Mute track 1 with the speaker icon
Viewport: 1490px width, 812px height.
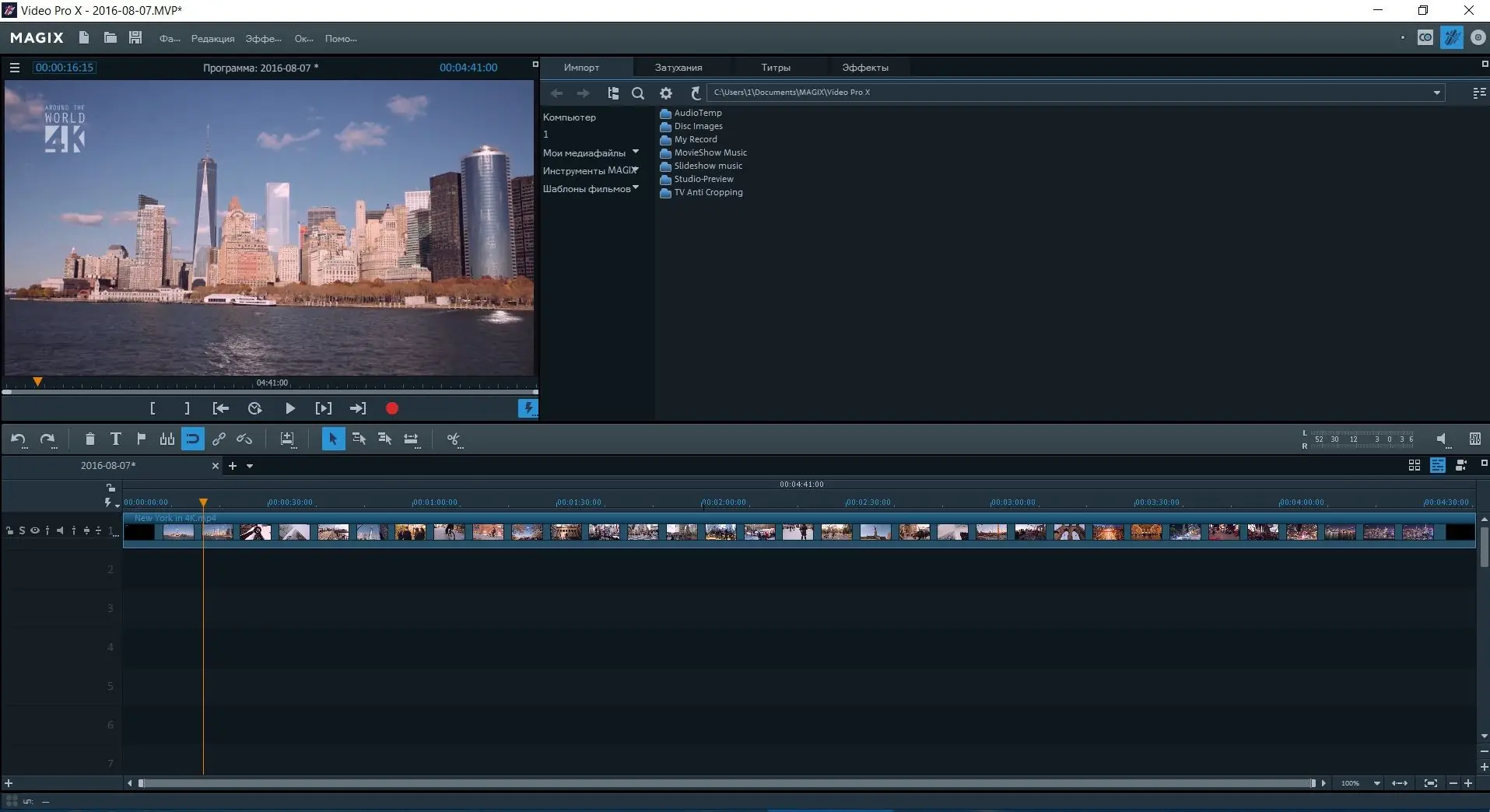pyautogui.click(x=59, y=530)
